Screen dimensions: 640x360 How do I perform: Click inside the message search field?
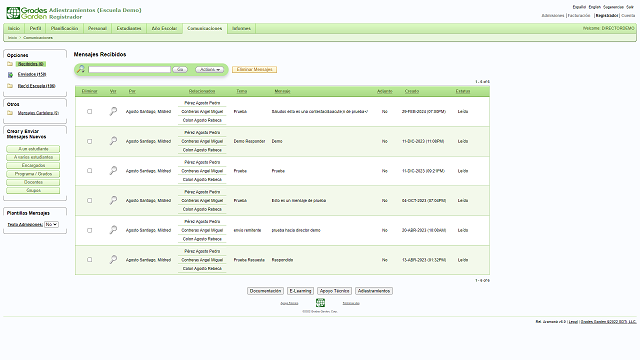point(129,69)
